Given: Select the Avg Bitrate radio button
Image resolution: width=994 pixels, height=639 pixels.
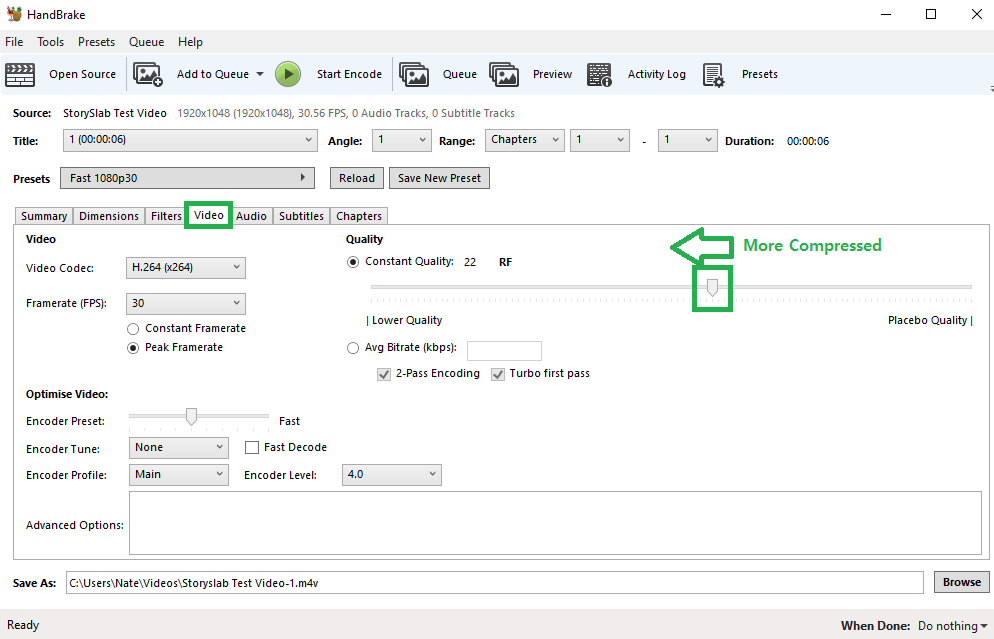Looking at the screenshot, I should (x=353, y=348).
